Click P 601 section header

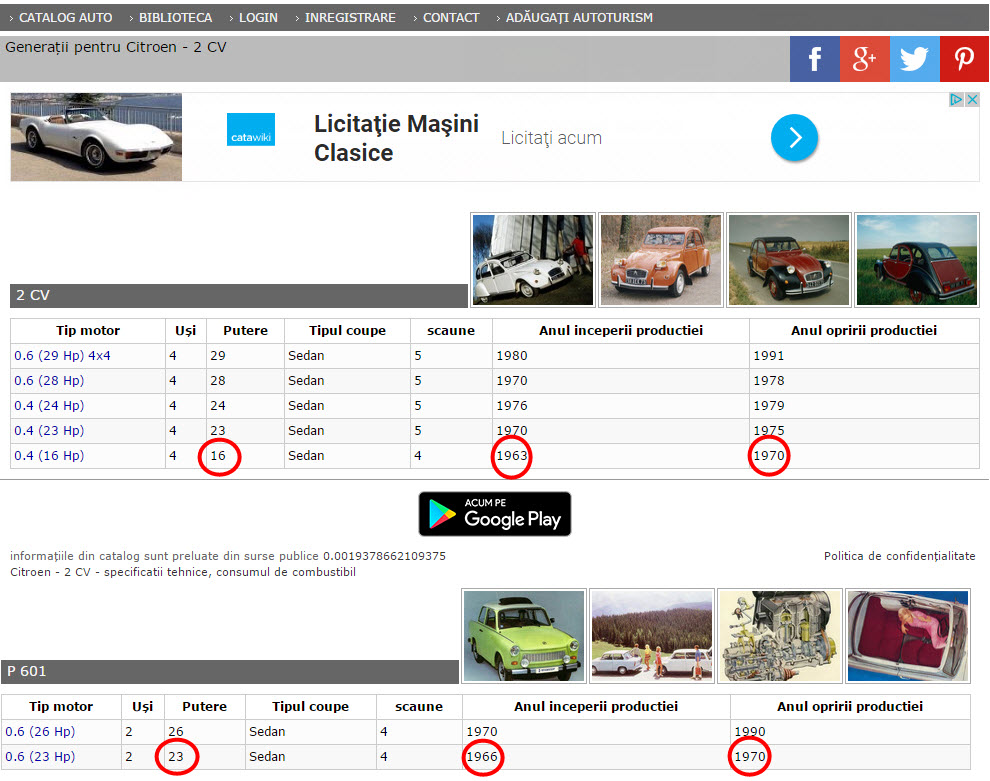(x=230, y=672)
